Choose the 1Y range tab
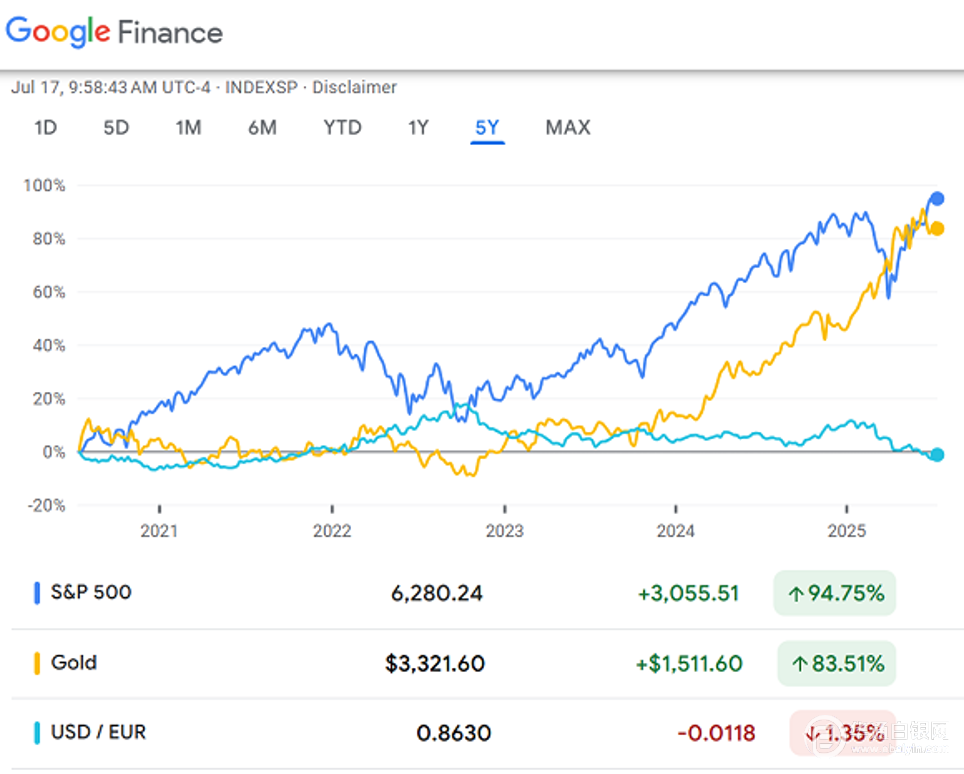This screenshot has width=964, height=774. 418,127
